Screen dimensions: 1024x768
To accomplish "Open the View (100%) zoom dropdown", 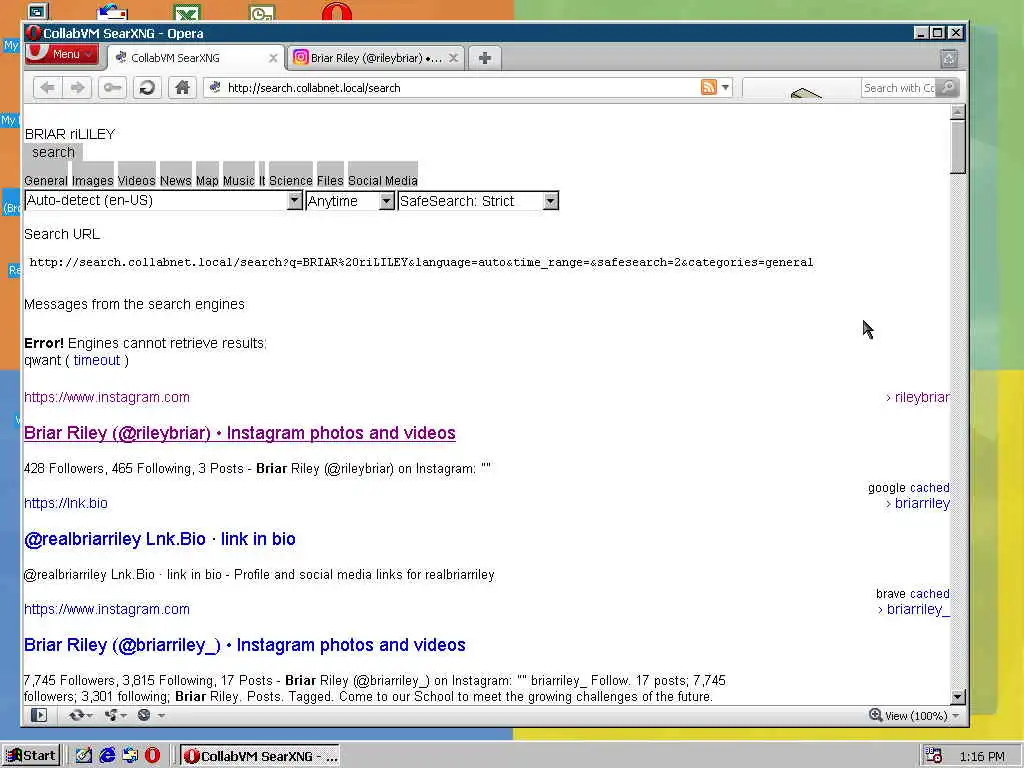I will click(921, 716).
